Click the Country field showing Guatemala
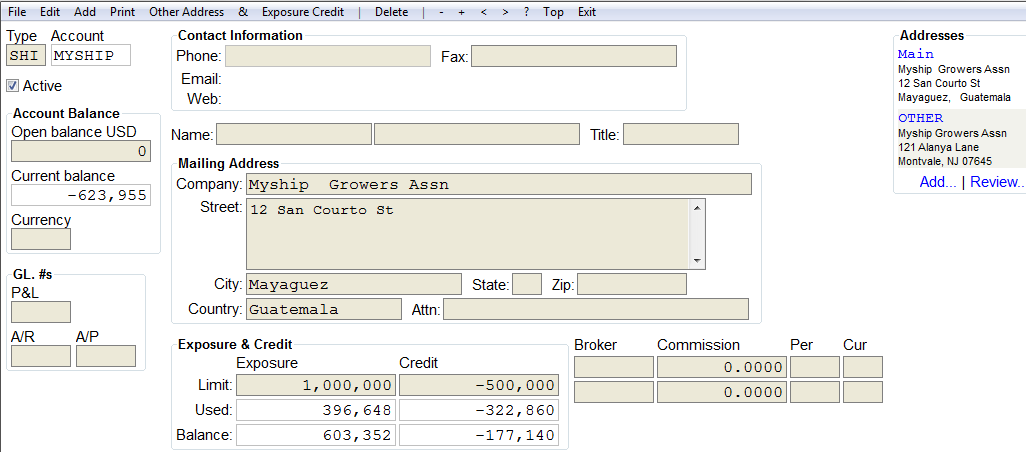This screenshot has height=452, width=1026. (324, 309)
